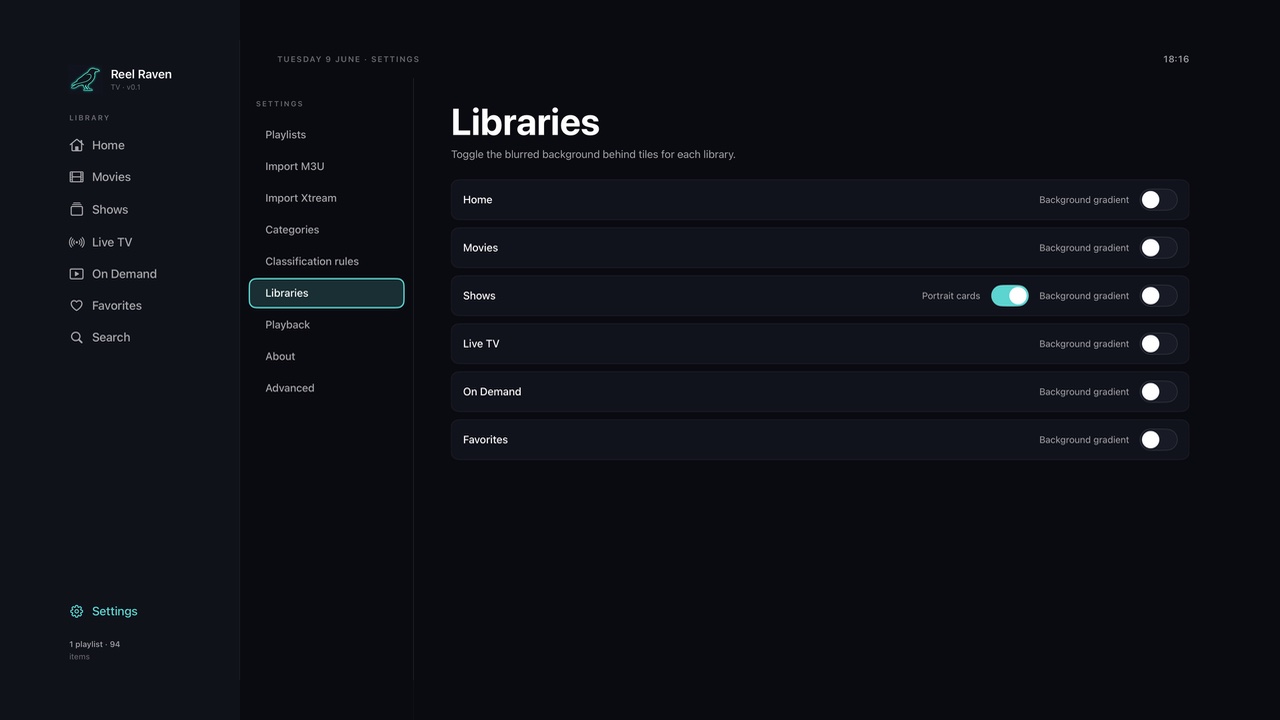The height and width of the screenshot is (720, 1280).
Task: Click the Settings gear icon
Action: 76,612
